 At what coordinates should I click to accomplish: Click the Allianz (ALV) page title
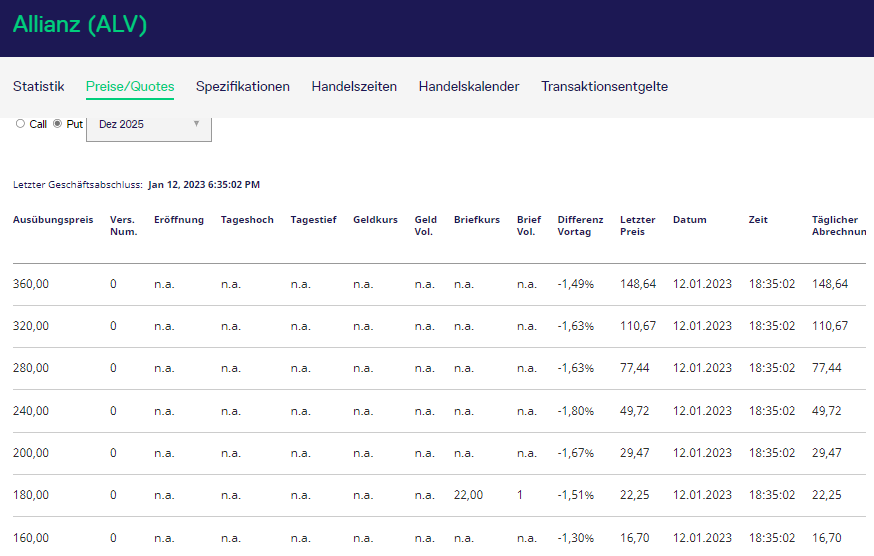(80, 25)
